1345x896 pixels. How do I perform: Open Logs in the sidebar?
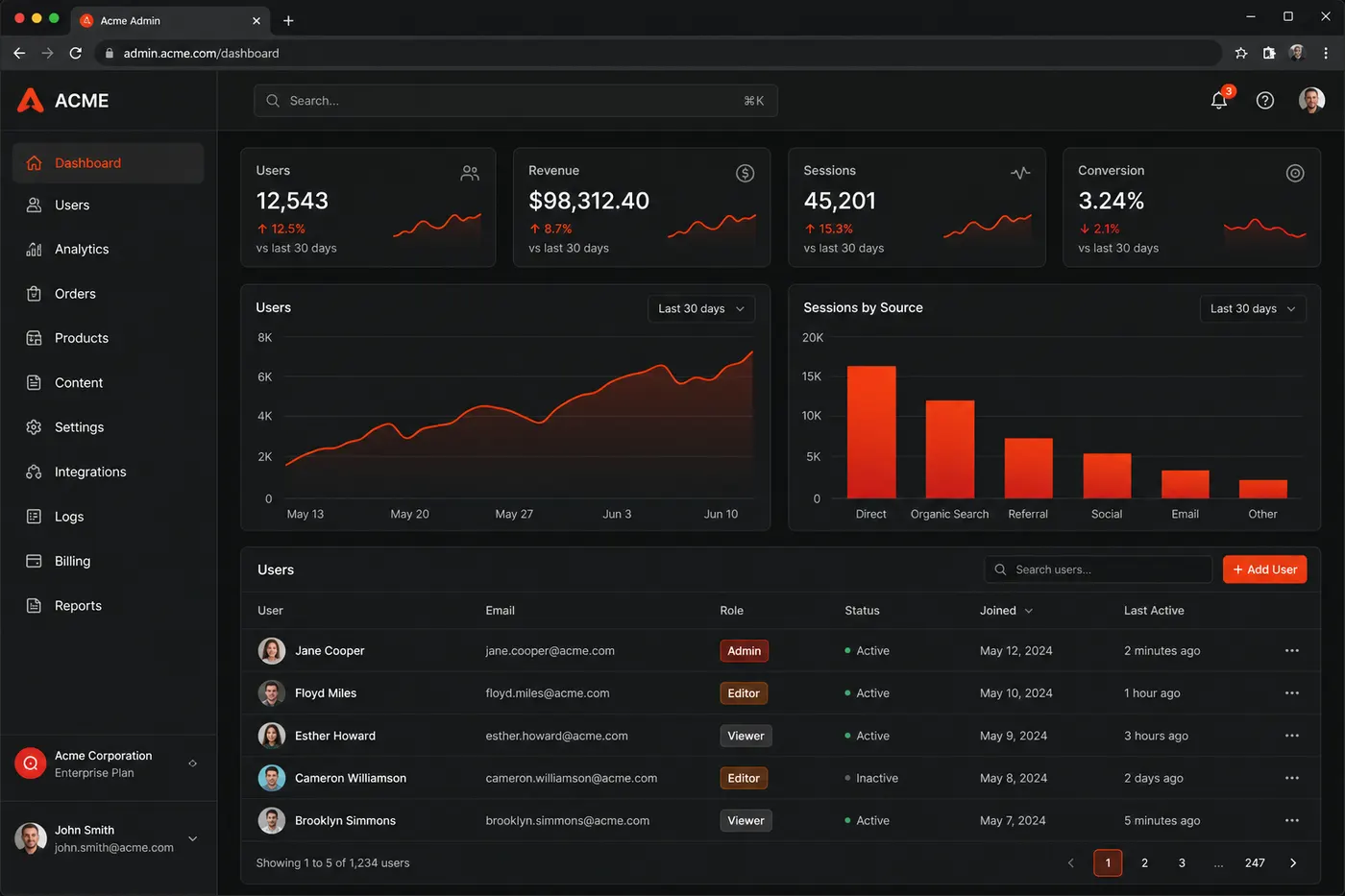(108, 517)
